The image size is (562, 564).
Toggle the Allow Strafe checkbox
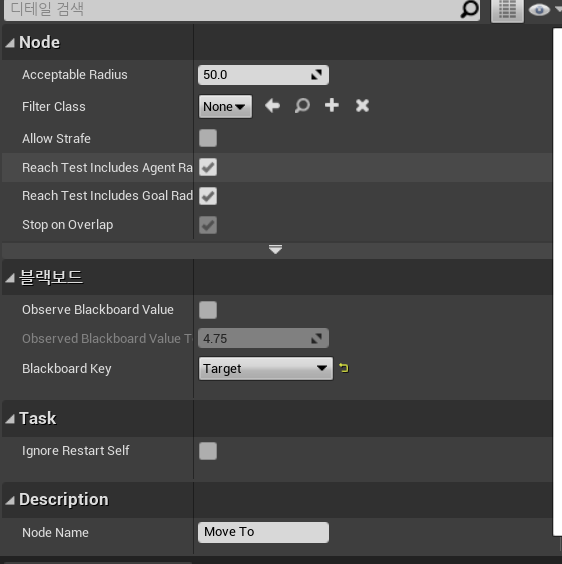coord(208,138)
